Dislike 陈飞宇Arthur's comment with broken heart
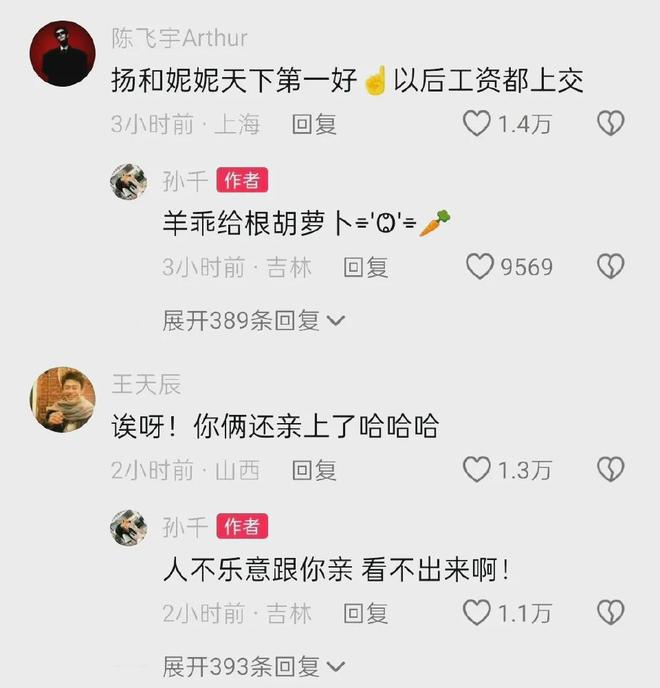 point(610,123)
